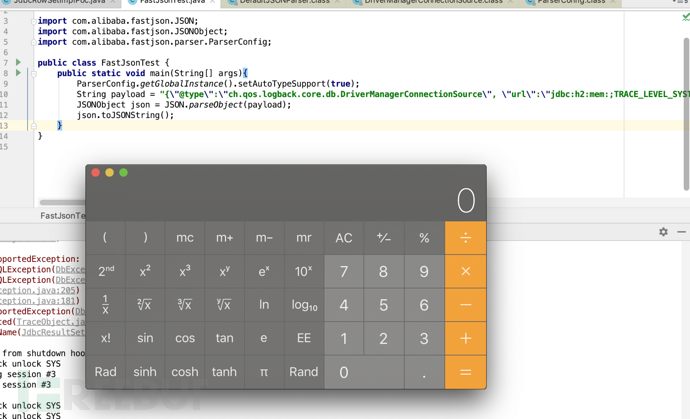Viewport: 690px width, 419px height.
Task: Toggle the sign with the +/− key
Action: coord(384,238)
